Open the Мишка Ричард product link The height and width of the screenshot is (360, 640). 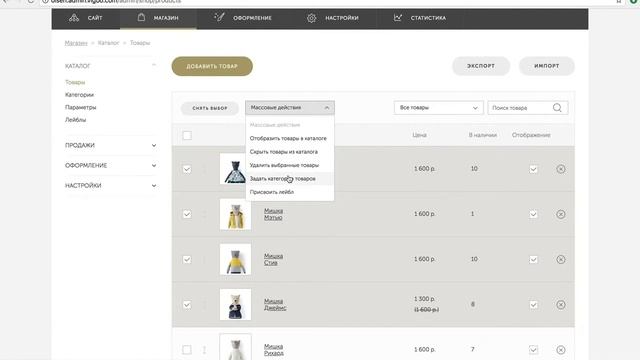pyautogui.click(x=274, y=350)
